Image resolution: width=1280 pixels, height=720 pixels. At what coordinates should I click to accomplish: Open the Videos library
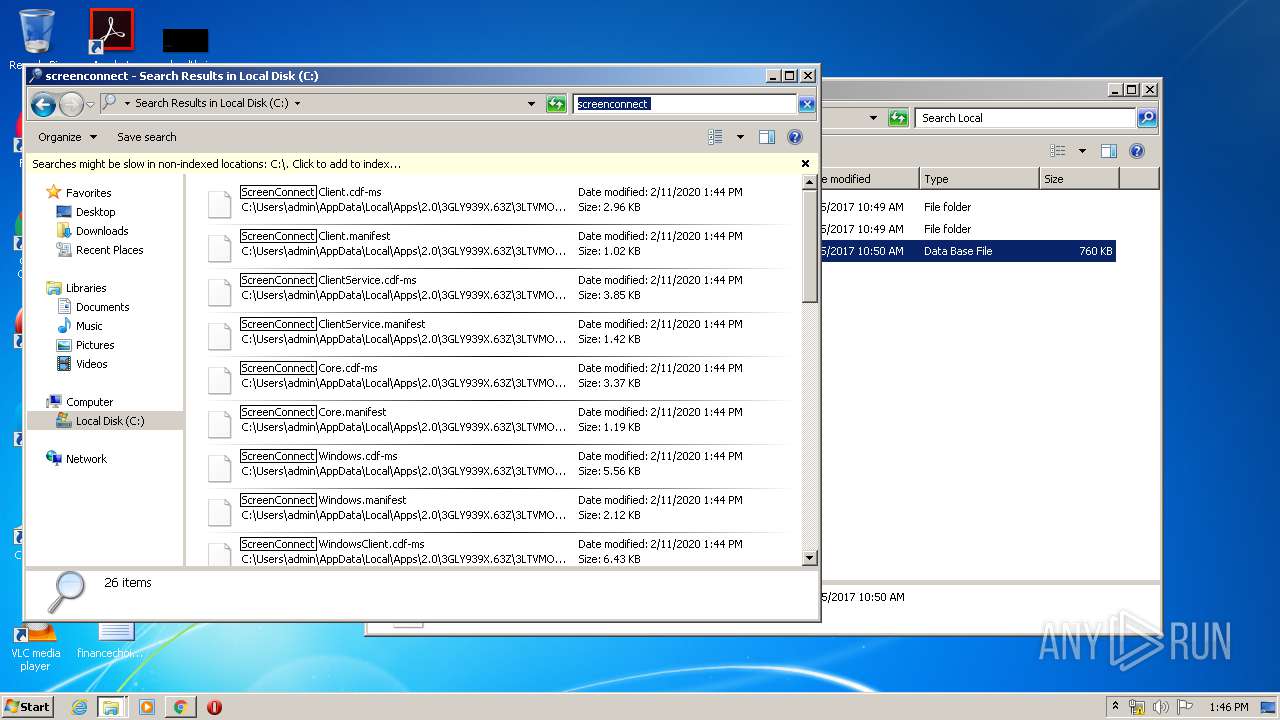pos(91,364)
